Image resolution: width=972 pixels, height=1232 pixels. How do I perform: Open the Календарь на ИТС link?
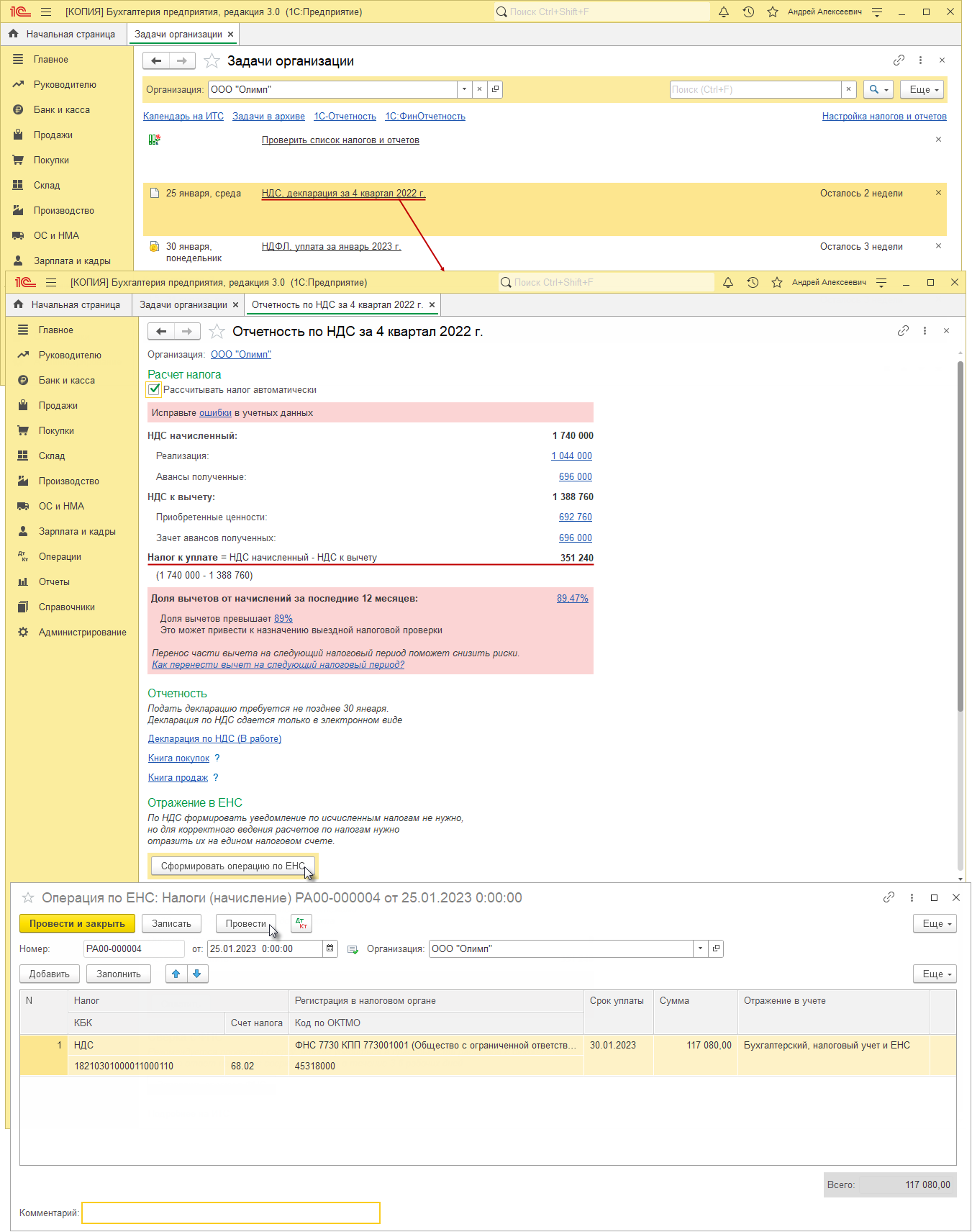[x=183, y=117]
